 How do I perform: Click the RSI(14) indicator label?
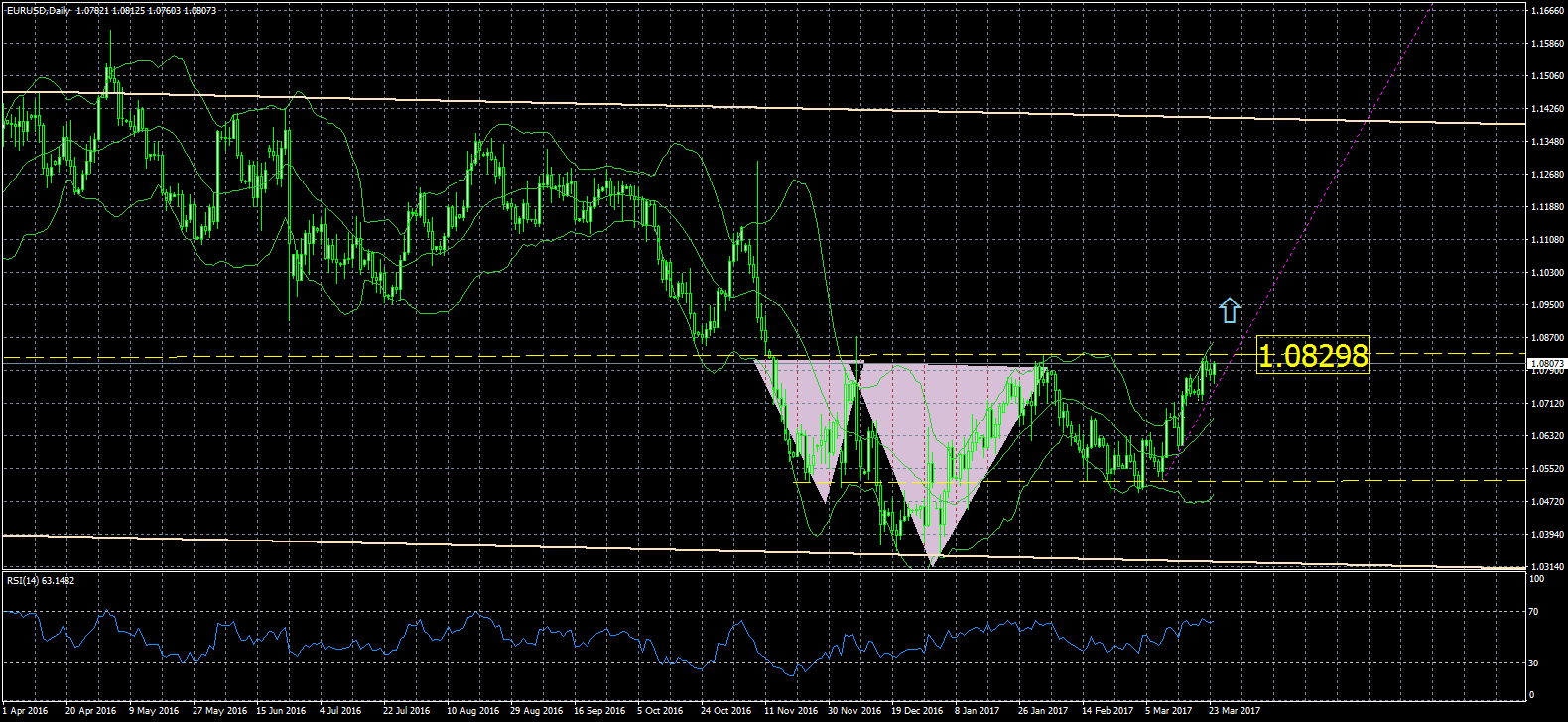[x=40, y=580]
